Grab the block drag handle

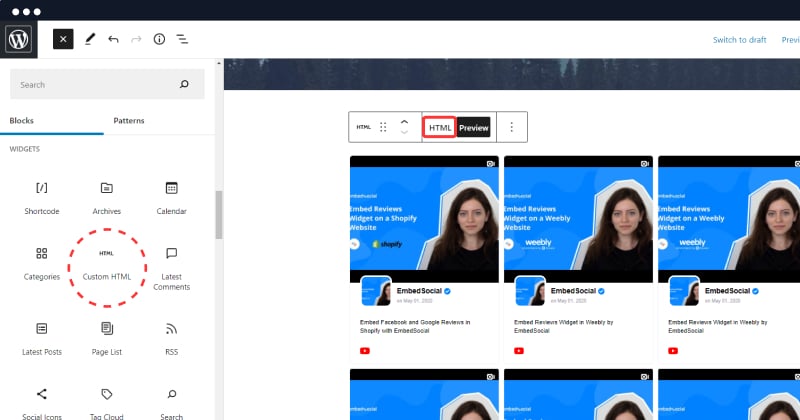(383, 127)
